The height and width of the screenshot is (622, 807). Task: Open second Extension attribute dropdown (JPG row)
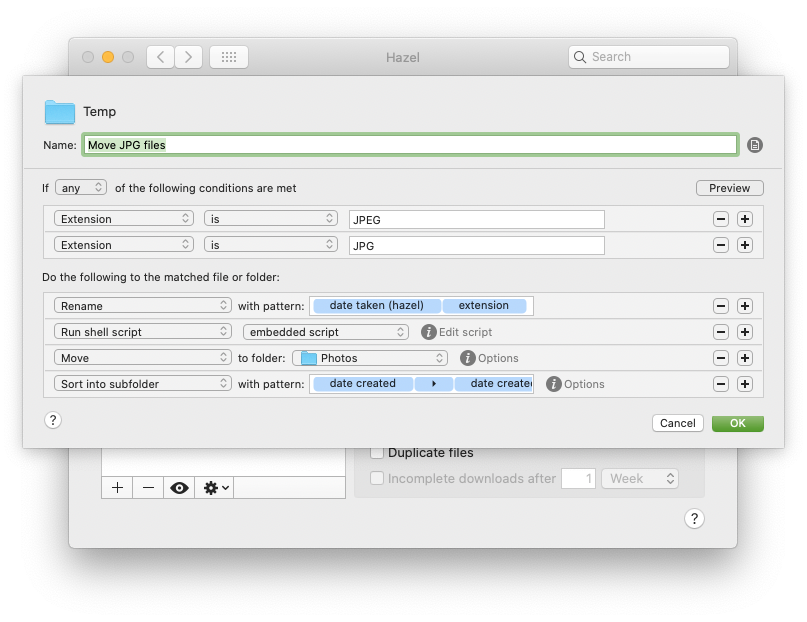coord(124,244)
